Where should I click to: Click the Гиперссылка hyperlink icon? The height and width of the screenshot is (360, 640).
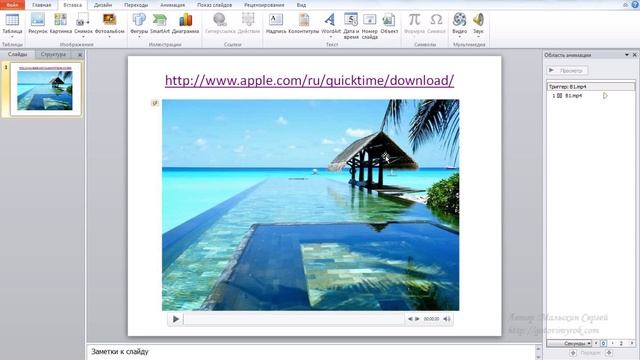pyautogui.click(x=220, y=20)
